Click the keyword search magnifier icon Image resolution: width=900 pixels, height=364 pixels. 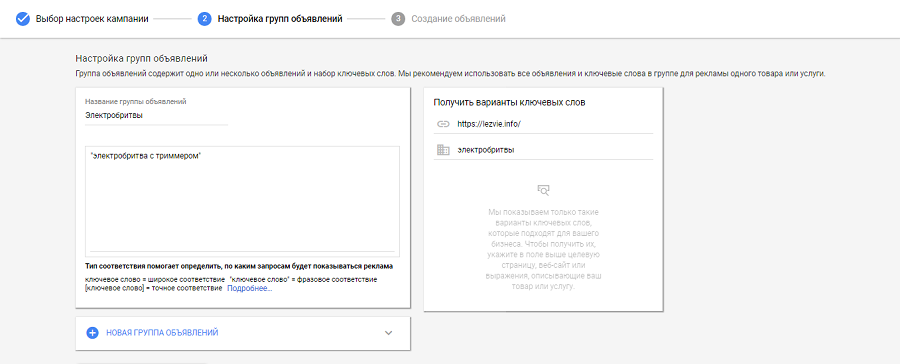(x=544, y=190)
